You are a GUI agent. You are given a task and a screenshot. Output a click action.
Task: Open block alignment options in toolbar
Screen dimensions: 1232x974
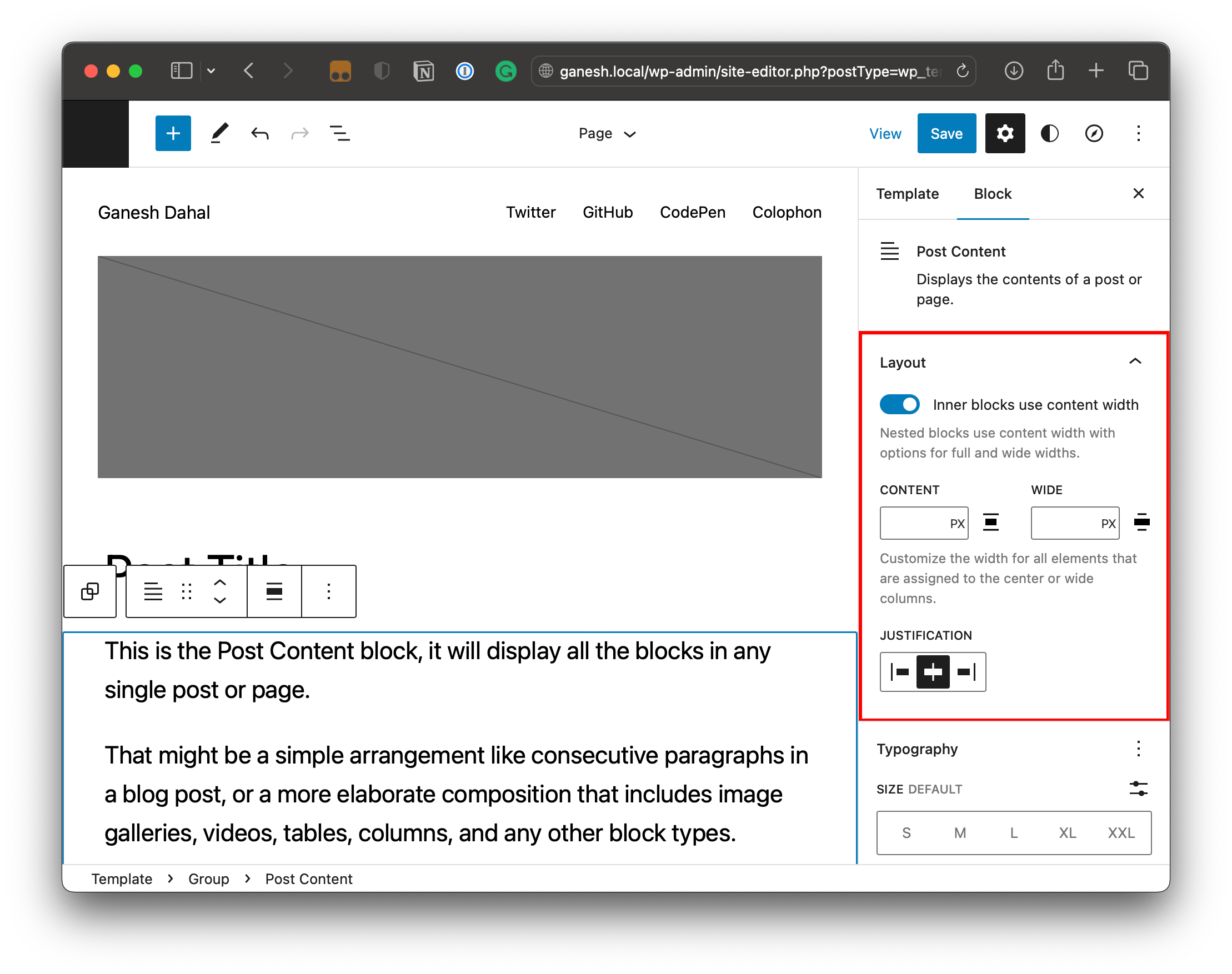point(274,591)
